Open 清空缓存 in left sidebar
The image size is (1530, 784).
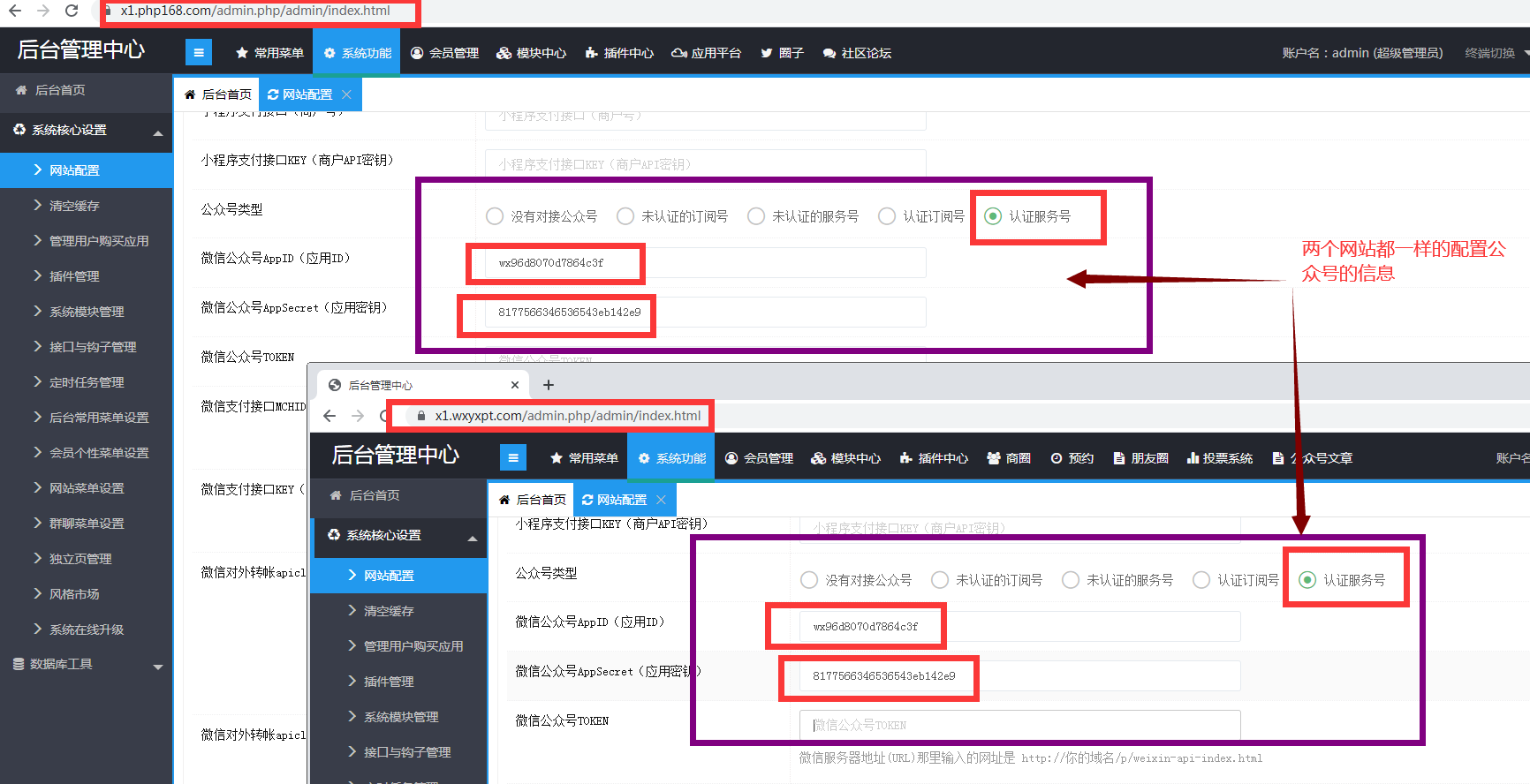pyautogui.click(x=74, y=206)
